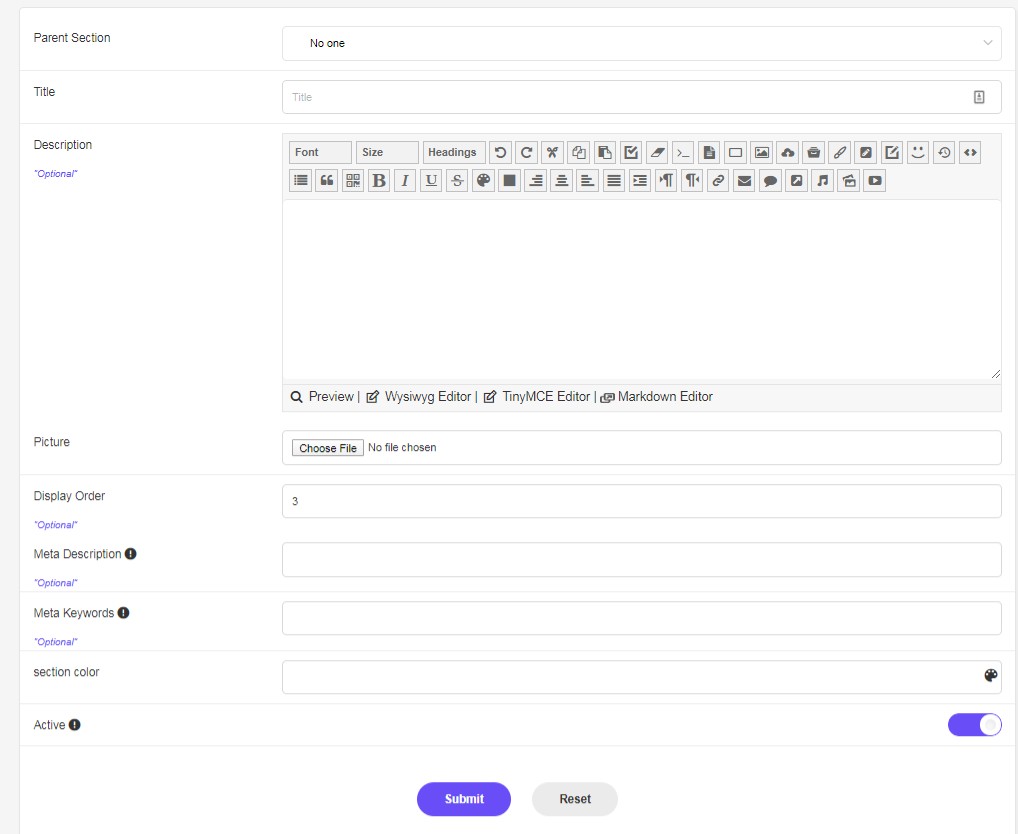The height and width of the screenshot is (834, 1018).
Task: Open the Headings dropdown
Action: tap(454, 153)
